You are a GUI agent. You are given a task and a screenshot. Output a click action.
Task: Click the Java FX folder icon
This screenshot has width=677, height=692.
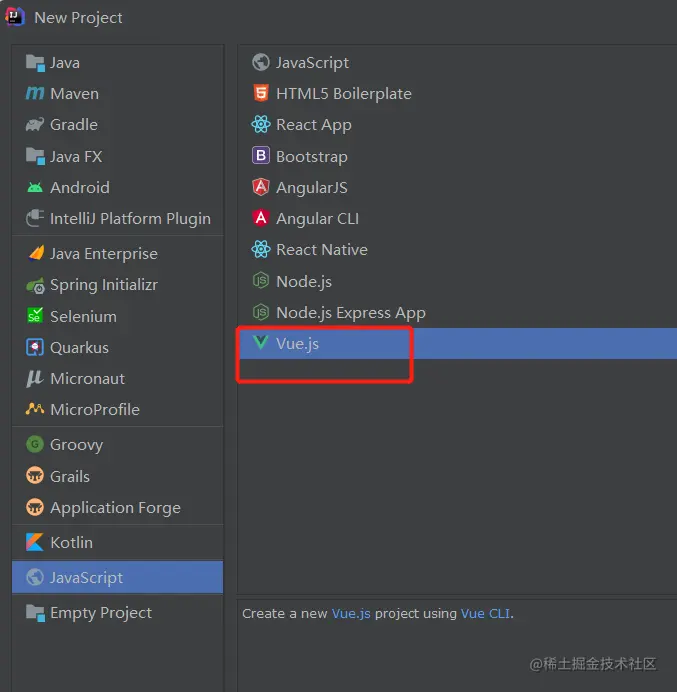[35, 156]
